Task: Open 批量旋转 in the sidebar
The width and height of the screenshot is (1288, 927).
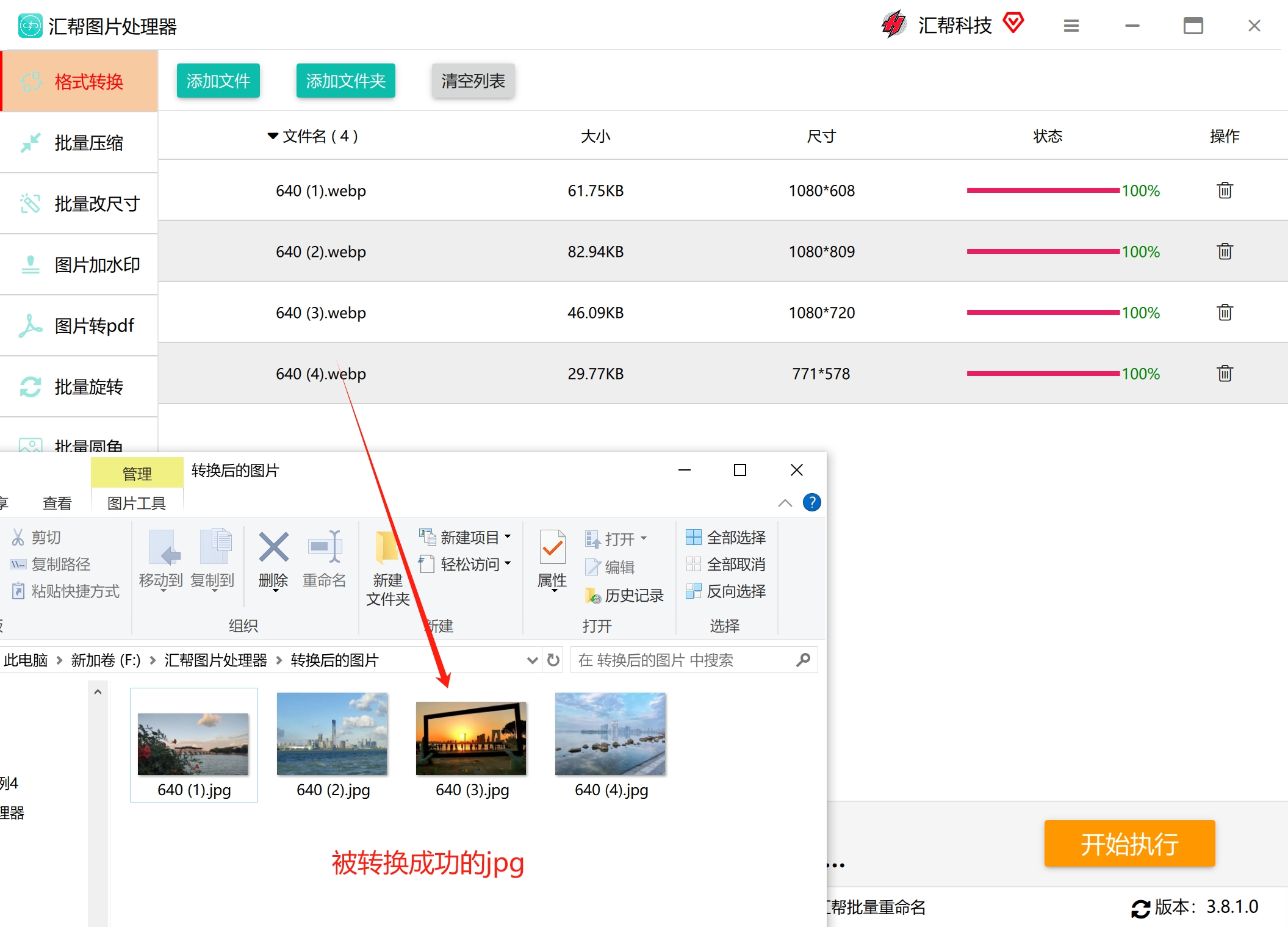Action: click(79, 386)
